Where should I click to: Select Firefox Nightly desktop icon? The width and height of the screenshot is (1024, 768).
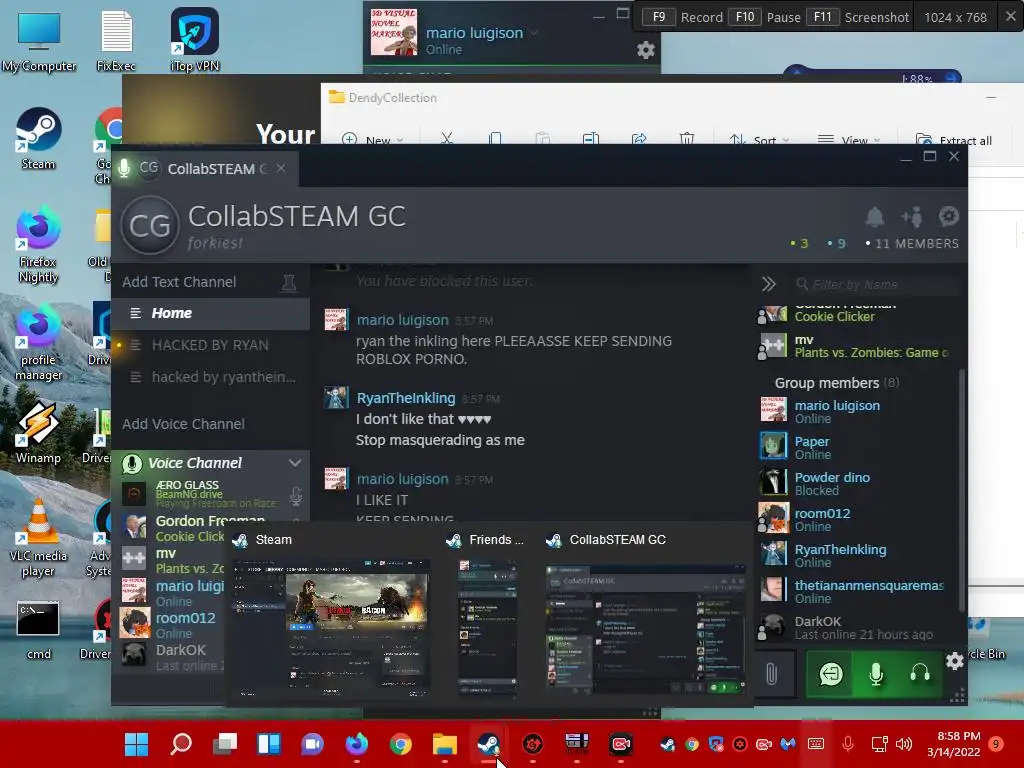pos(38,244)
